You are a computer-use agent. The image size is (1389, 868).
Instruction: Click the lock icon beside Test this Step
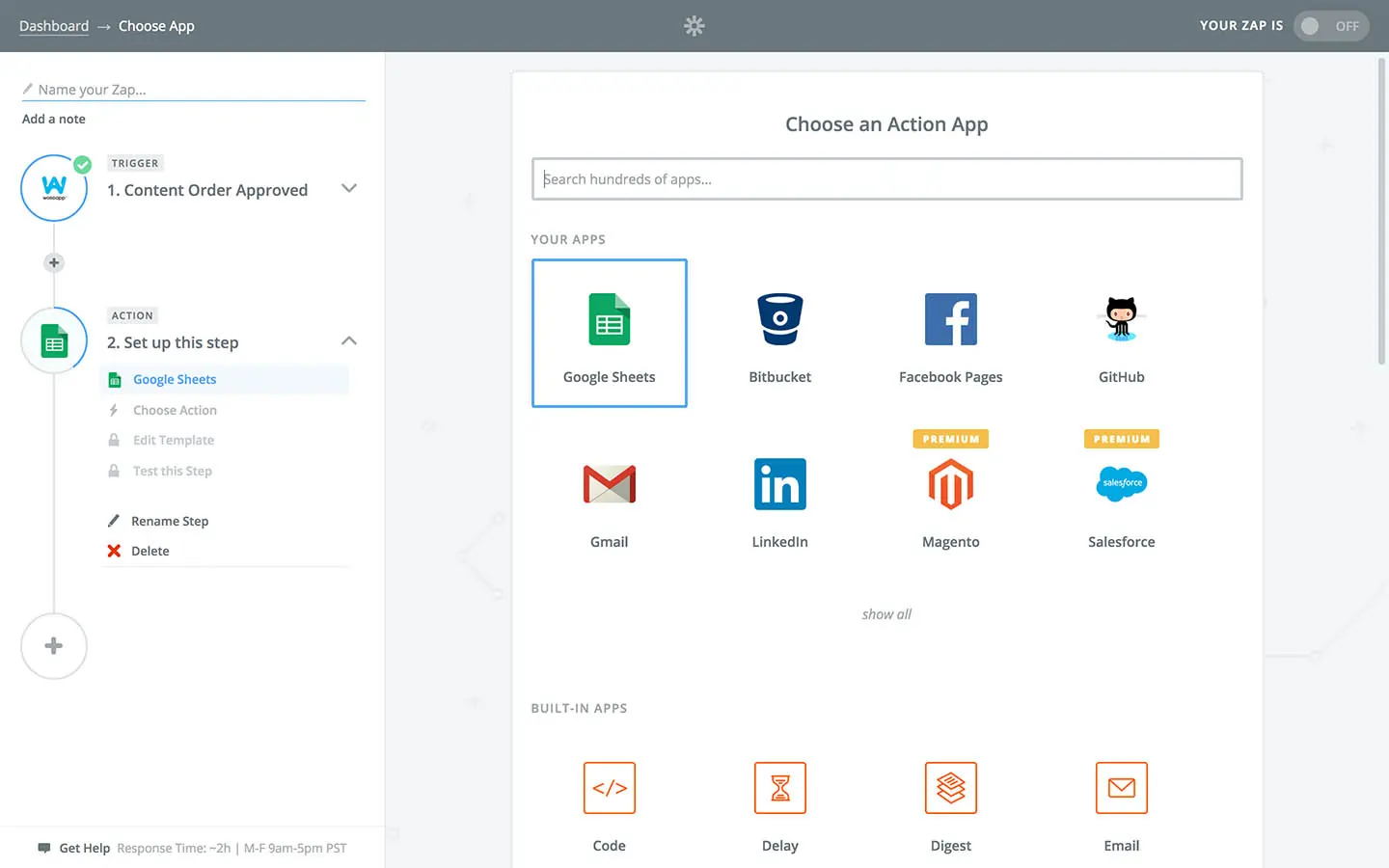pos(114,471)
